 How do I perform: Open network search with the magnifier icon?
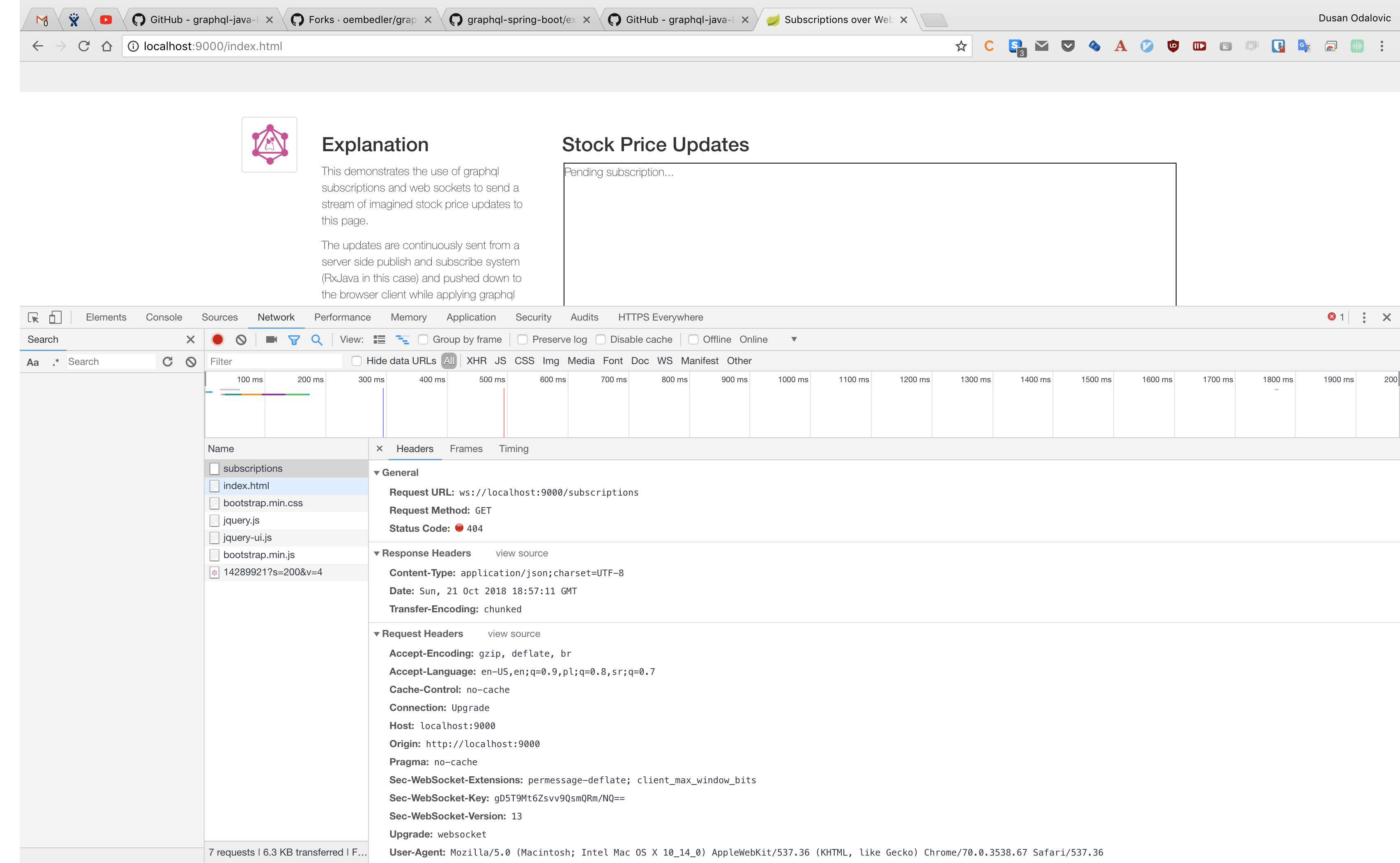tap(317, 339)
